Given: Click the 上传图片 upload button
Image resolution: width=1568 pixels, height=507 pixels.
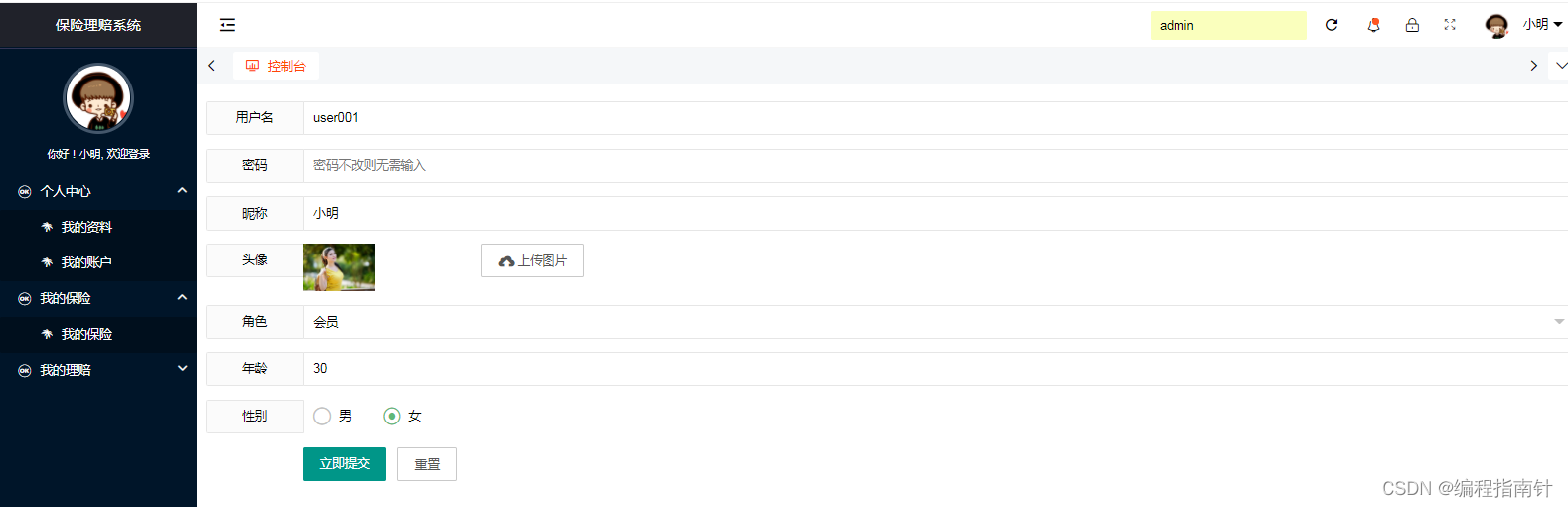Looking at the screenshot, I should pos(533,260).
